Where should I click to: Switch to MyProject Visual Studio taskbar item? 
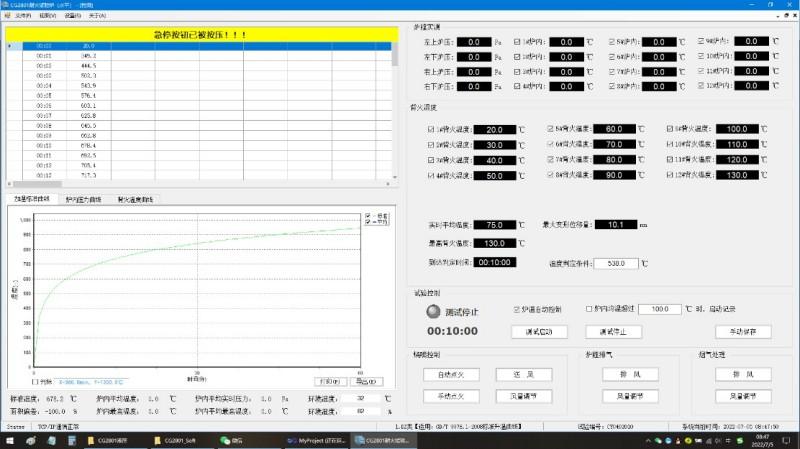point(316,440)
